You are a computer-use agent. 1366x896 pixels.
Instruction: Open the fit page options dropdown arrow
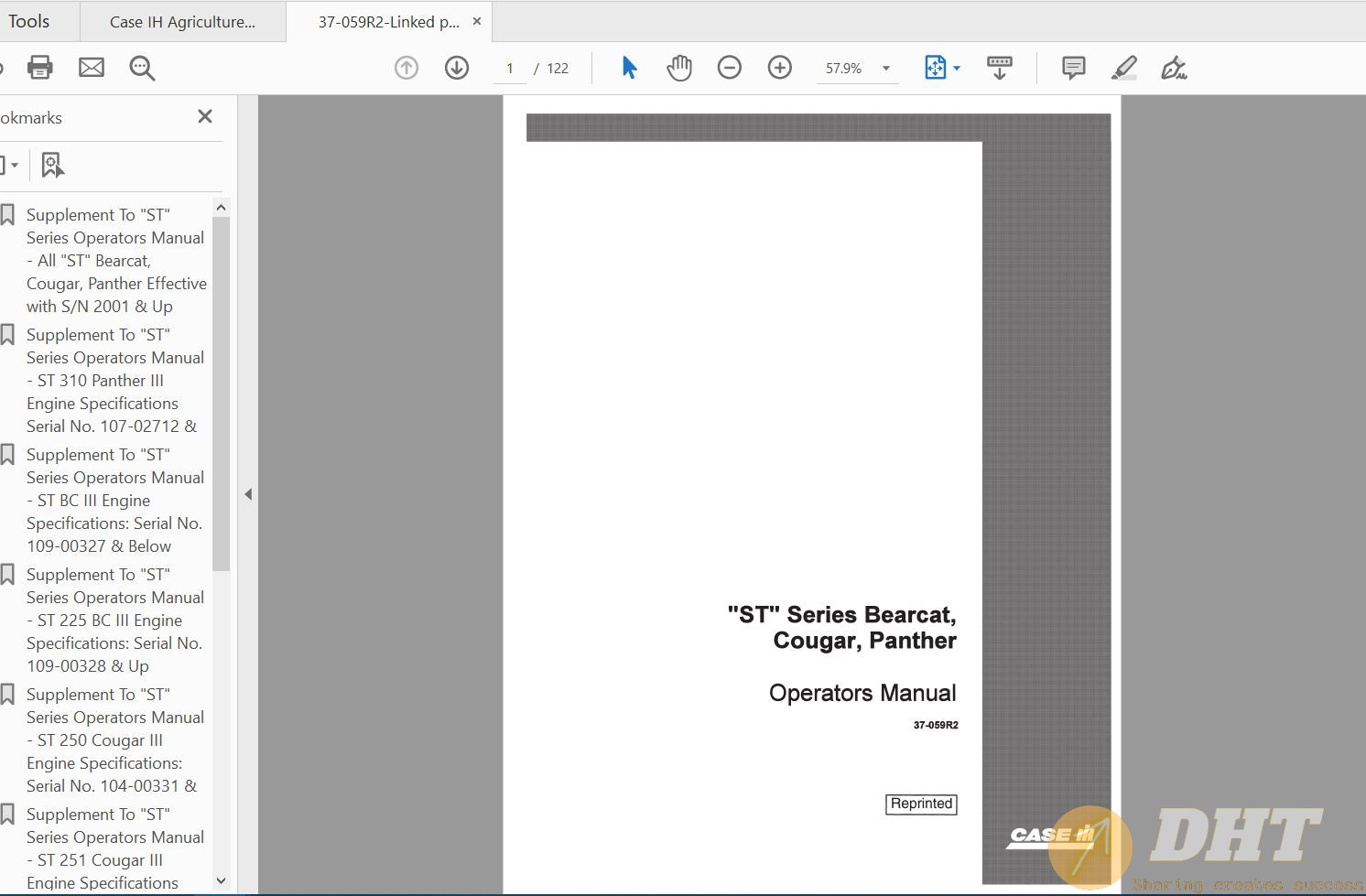pyautogui.click(x=957, y=69)
